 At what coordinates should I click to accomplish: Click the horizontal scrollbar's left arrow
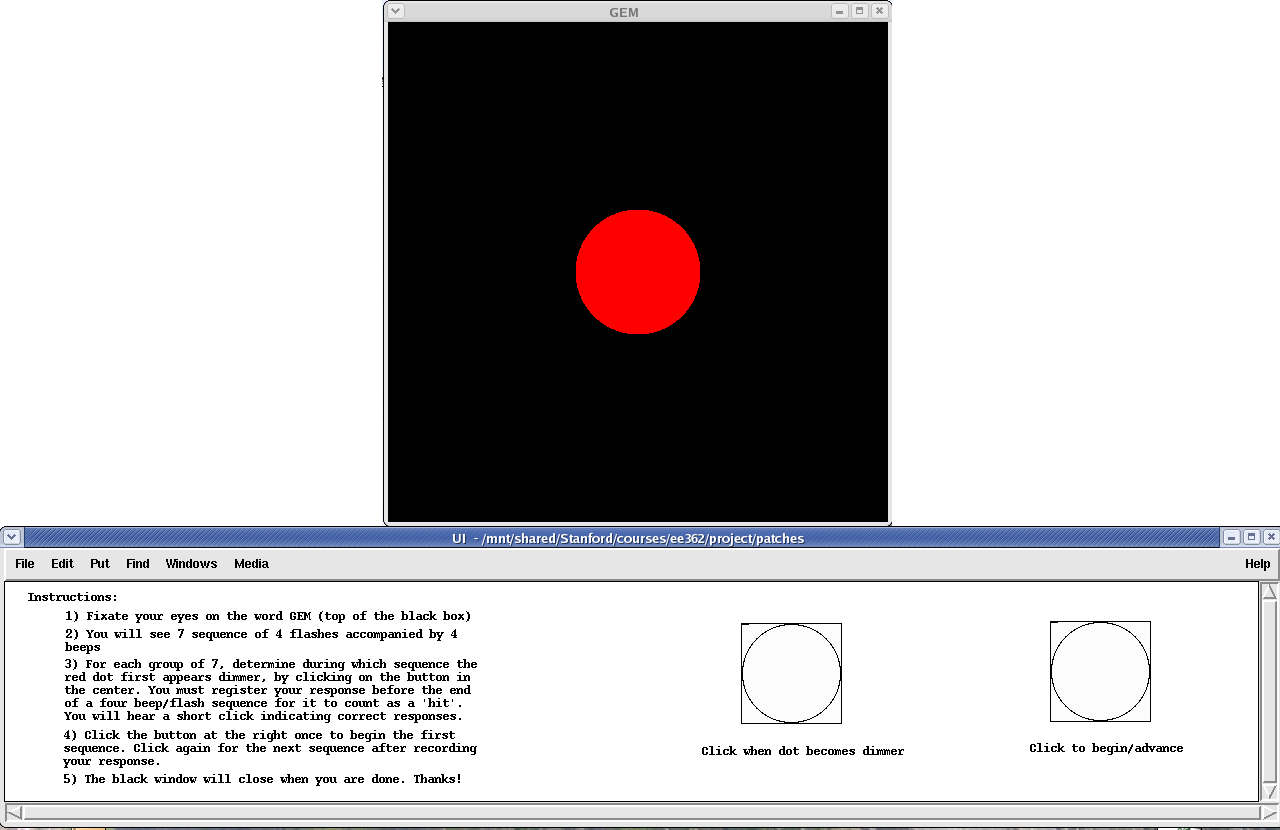(x=13, y=812)
